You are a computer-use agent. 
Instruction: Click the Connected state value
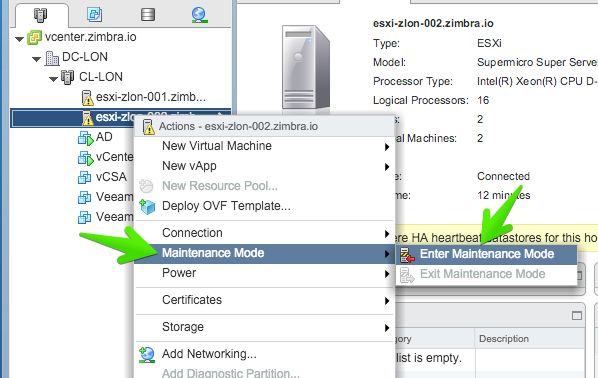[503, 177]
